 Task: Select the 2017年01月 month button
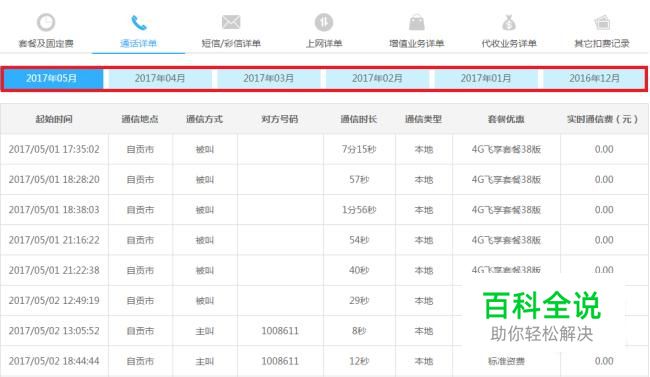[x=486, y=78]
